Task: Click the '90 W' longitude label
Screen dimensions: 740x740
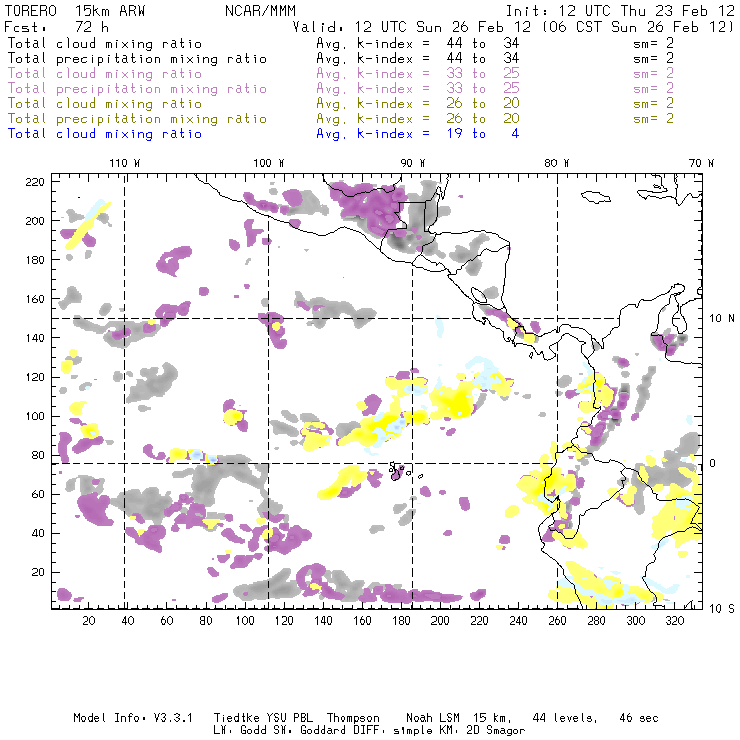Action: pyautogui.click(x=413, y=163)
